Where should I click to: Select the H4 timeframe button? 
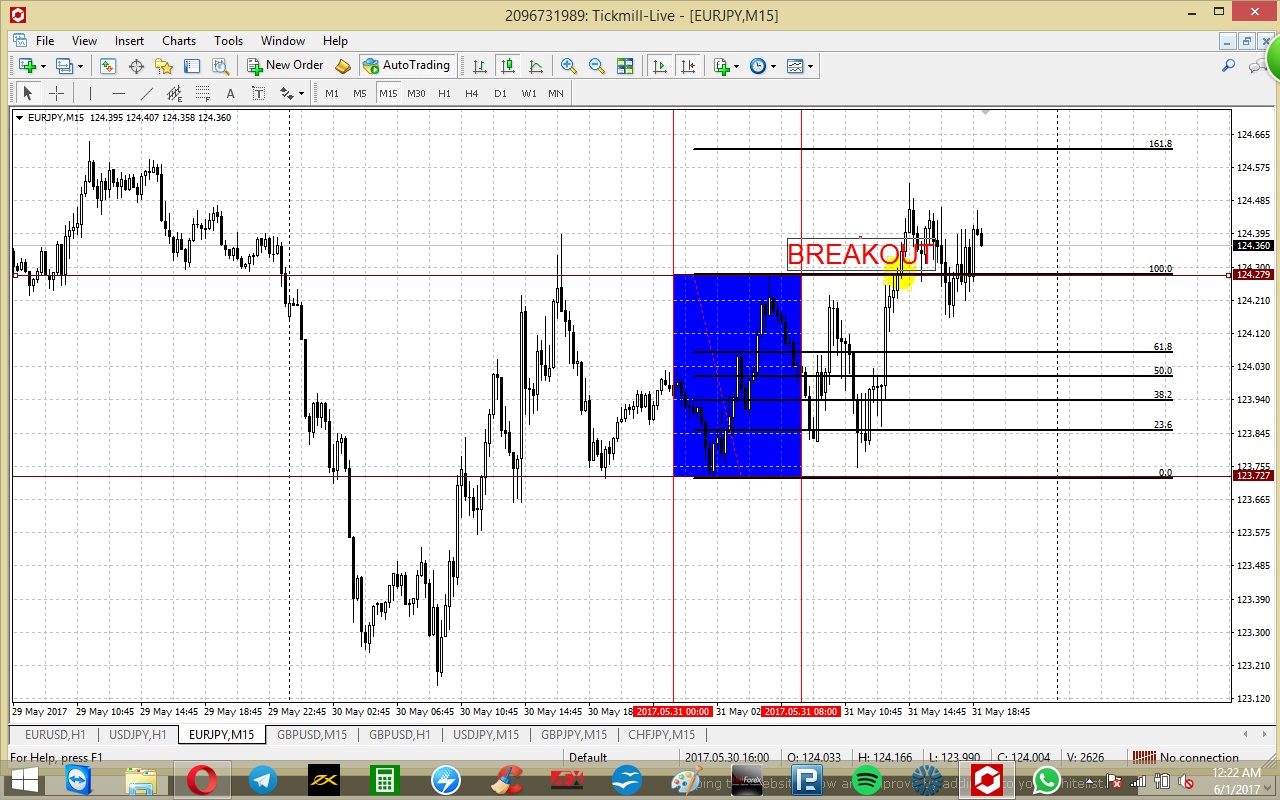472,93
